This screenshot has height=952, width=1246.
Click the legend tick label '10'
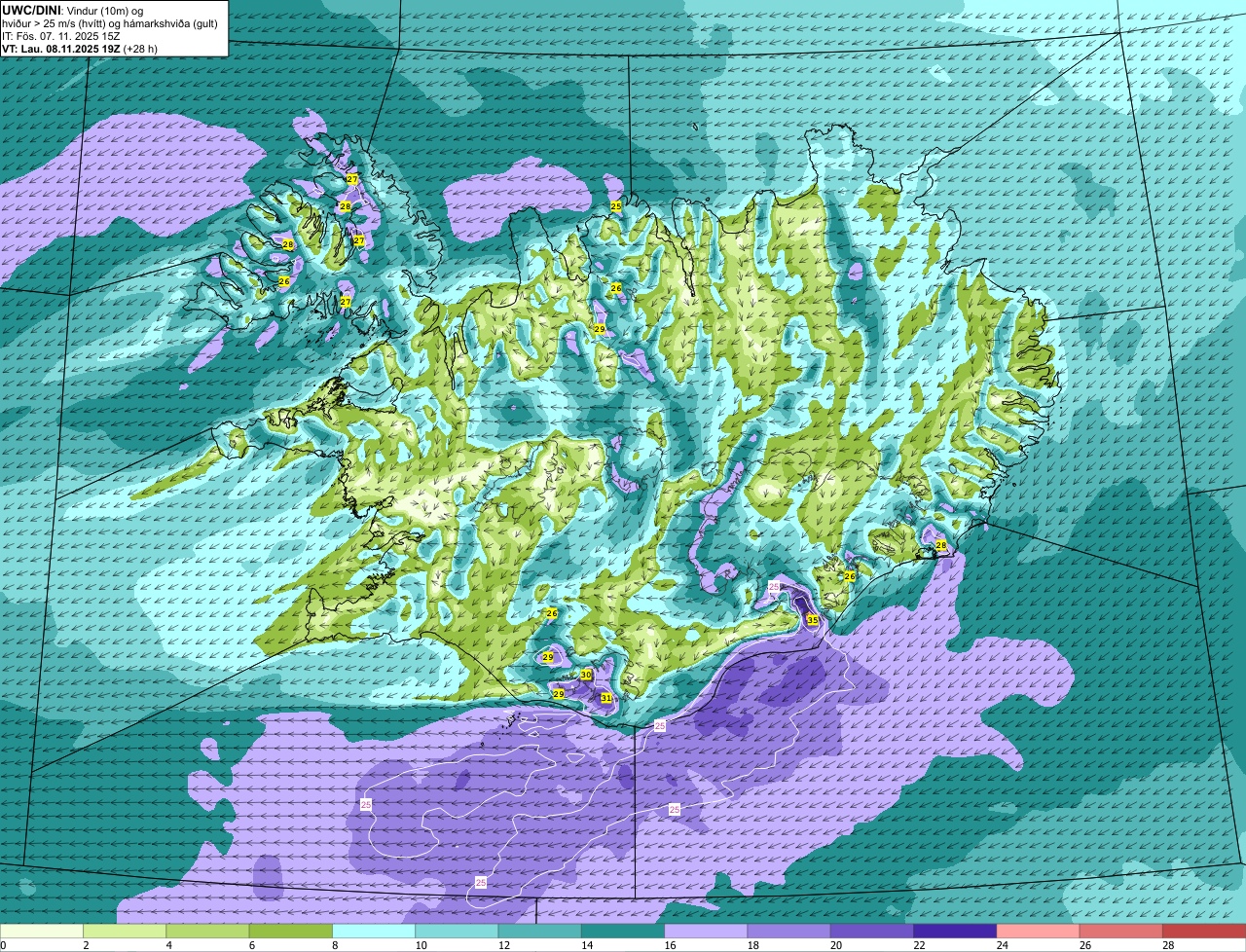pos(420,945)
